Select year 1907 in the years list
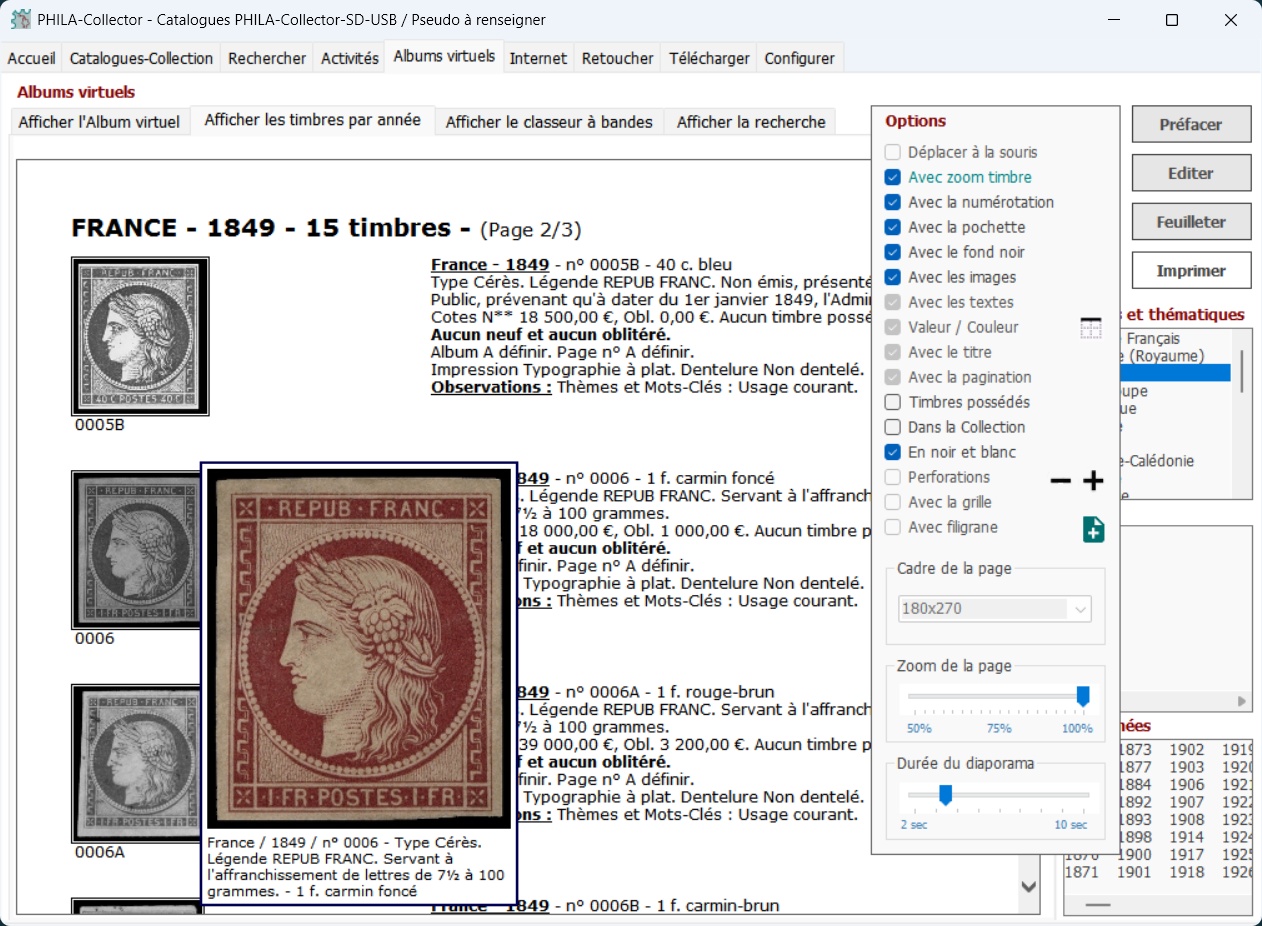The width and height of the screenshot is (1262, 926). point(1187,802)
